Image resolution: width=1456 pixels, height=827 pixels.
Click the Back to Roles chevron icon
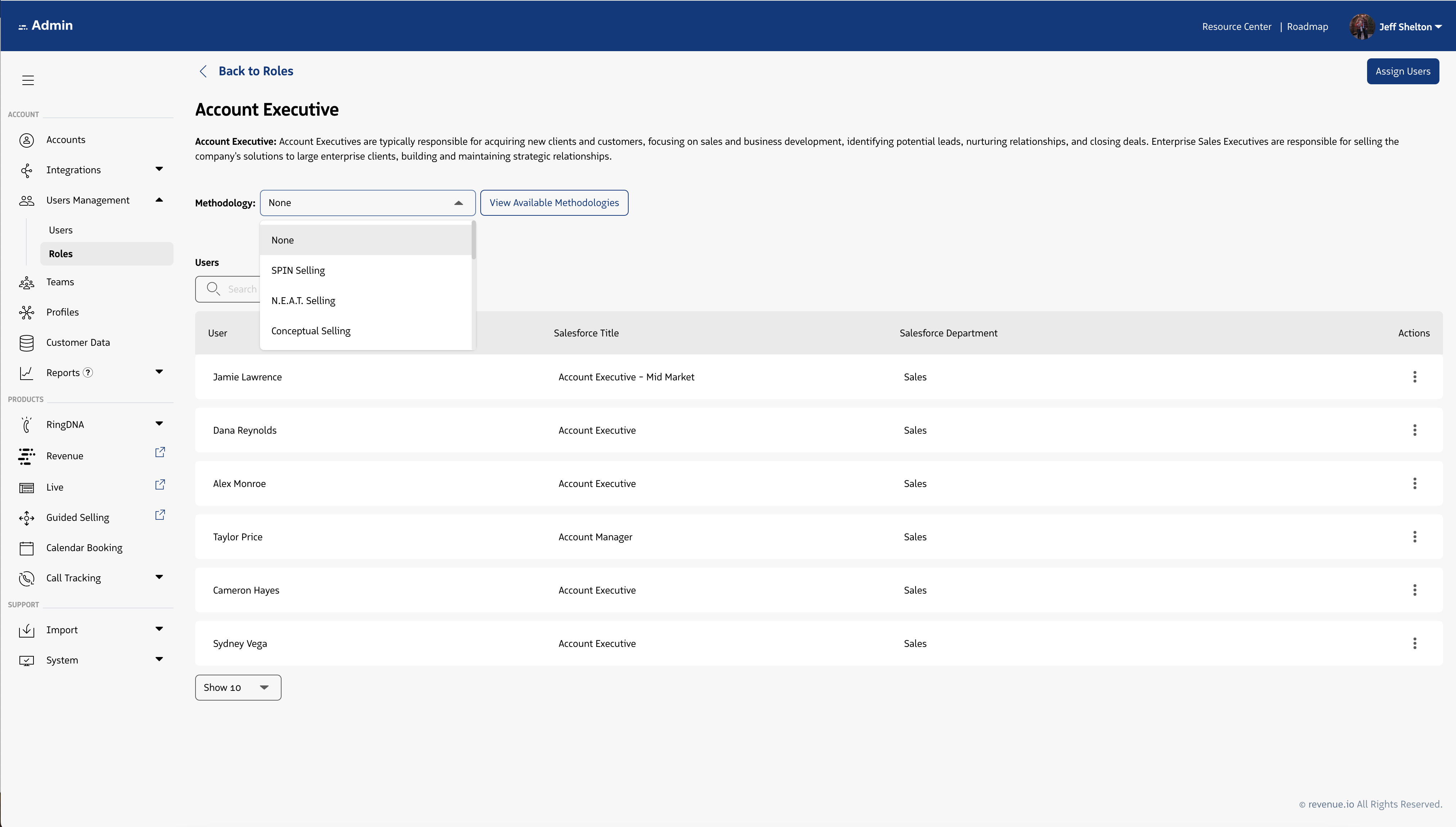(x=203, y=71)
